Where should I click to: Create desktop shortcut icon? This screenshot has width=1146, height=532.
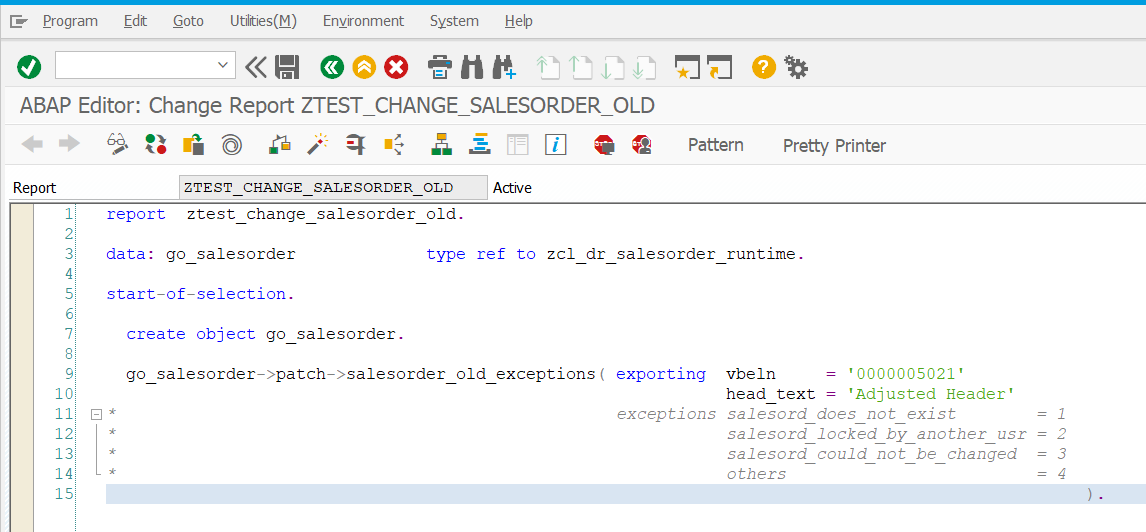tap(720, 67)
